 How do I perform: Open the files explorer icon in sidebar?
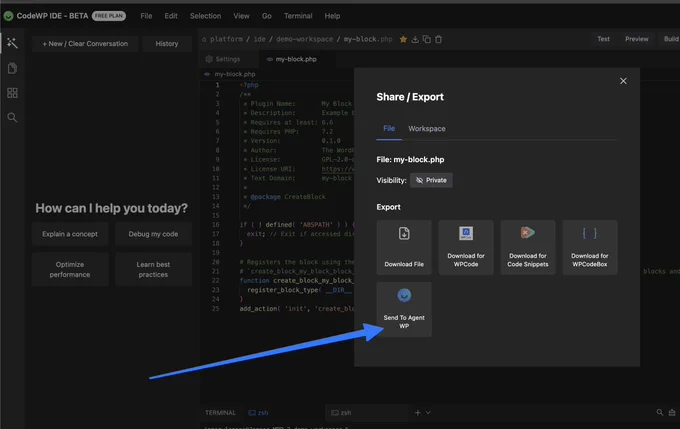coord(12,68)
